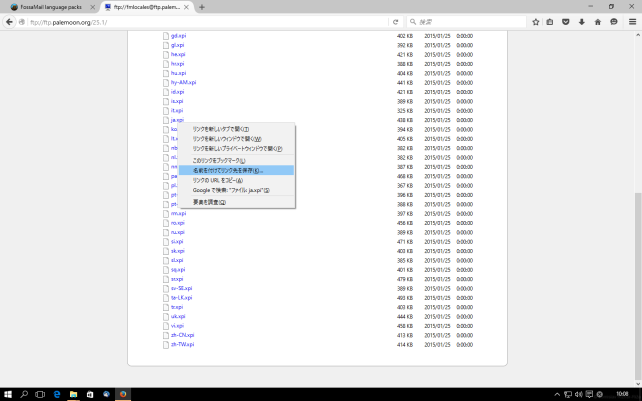This screenshot has height=401, width=642.
Task: Open the gd.xpi file link
Action: pyautogui.click(x=178, y=36)
